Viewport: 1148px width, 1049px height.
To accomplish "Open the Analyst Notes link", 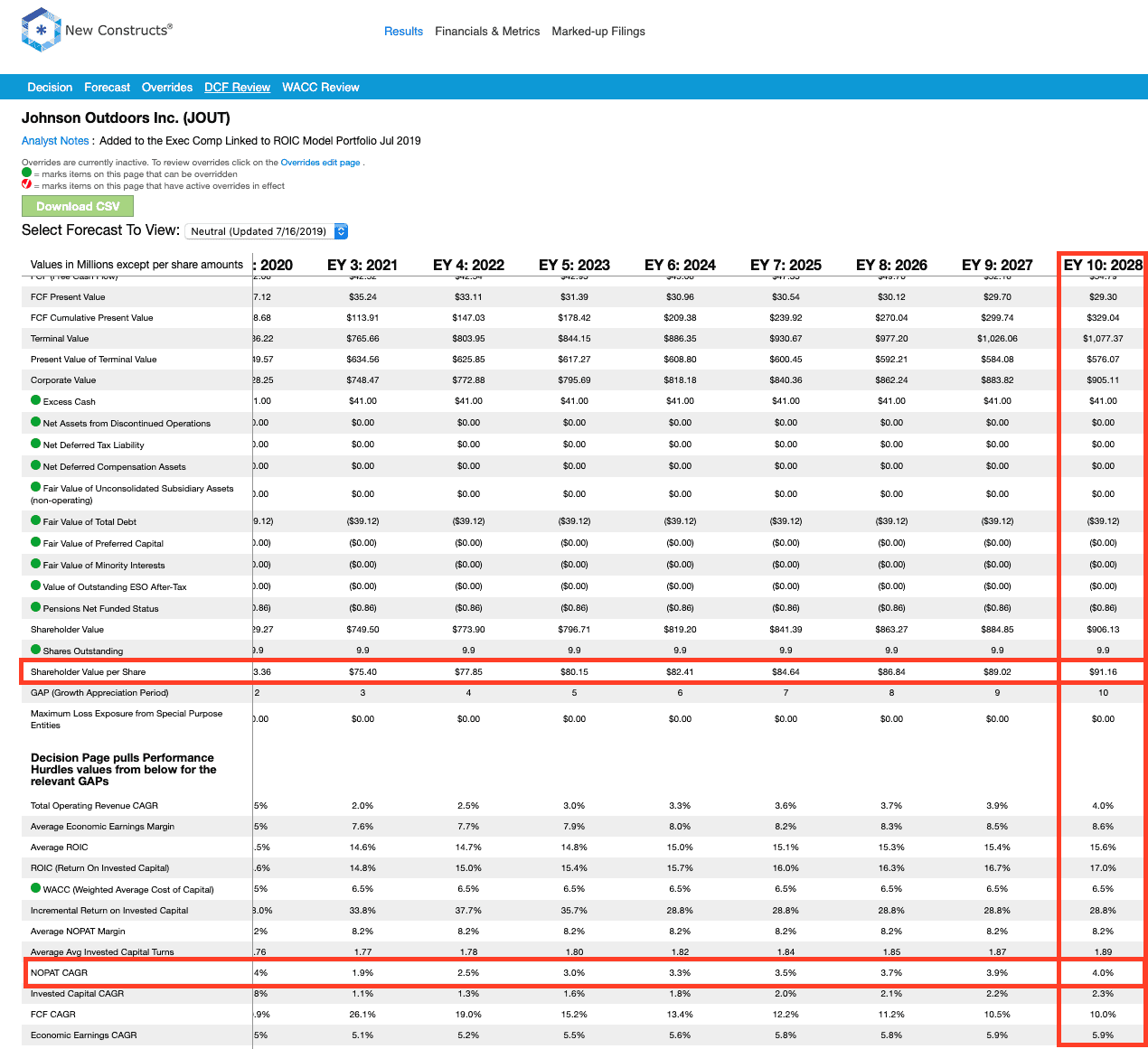I will [55, 141].
